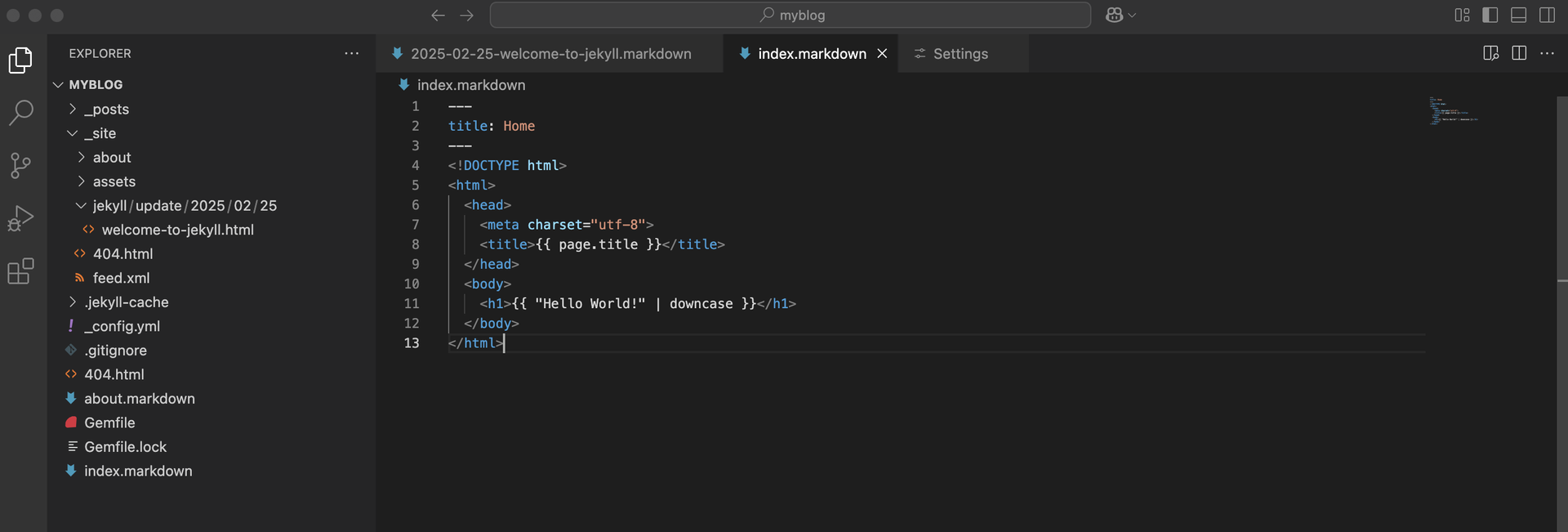Open the Extensions view
The width and height of the screenshot is (1568, 532).
21,271
